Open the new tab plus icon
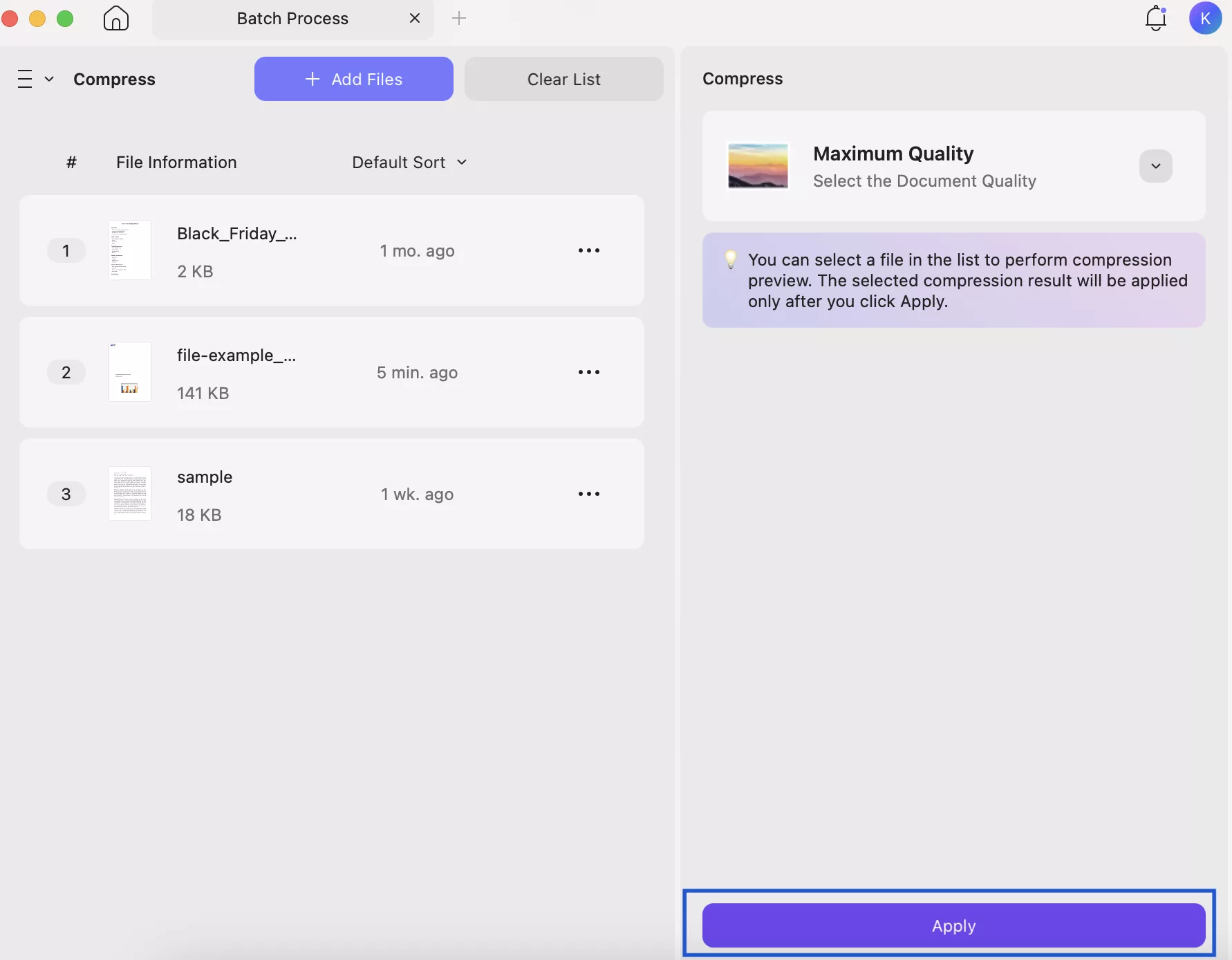1232x960 pixels. (459, 19)
